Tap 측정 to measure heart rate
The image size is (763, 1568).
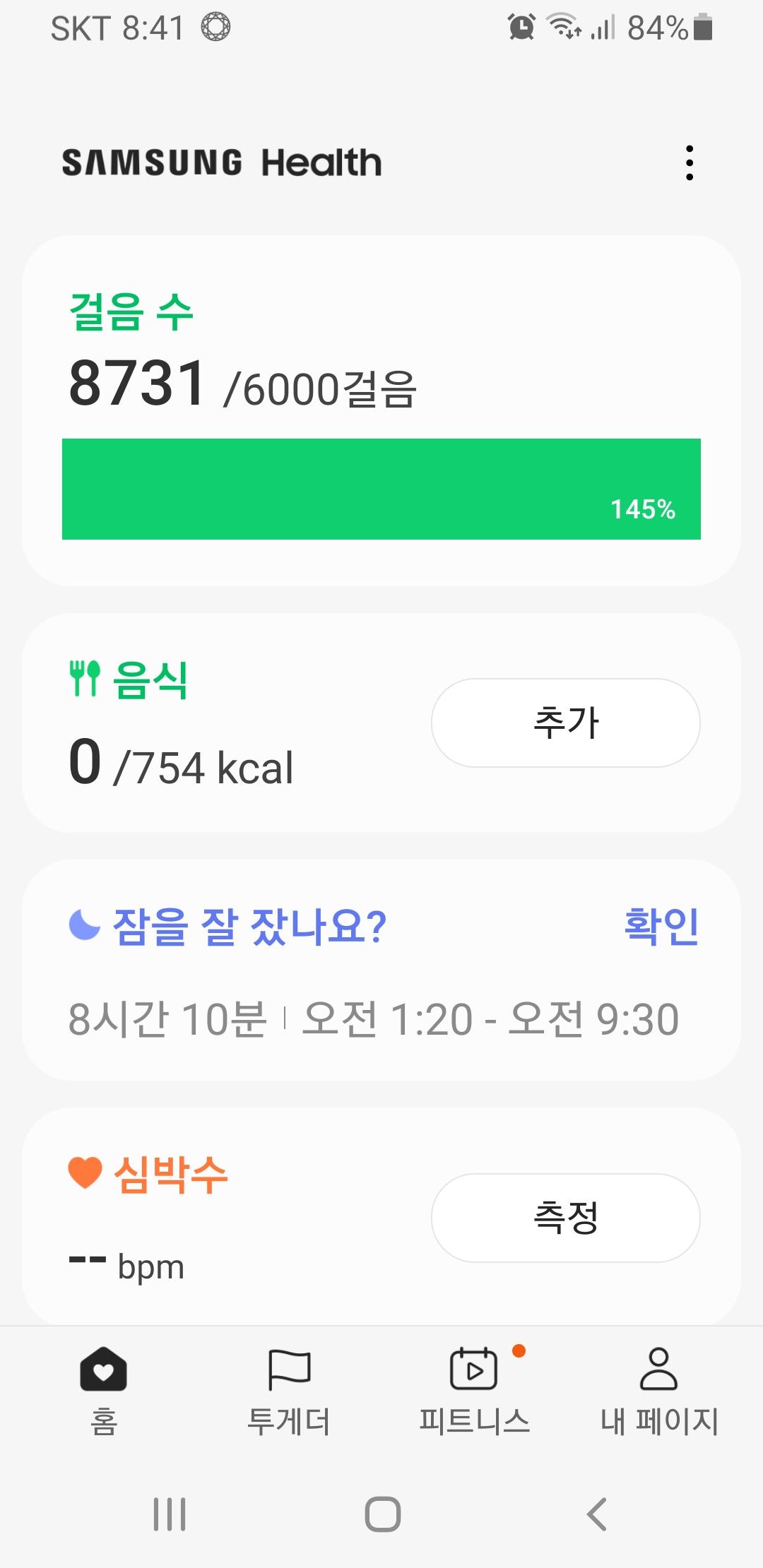(x=565, y=1218)
